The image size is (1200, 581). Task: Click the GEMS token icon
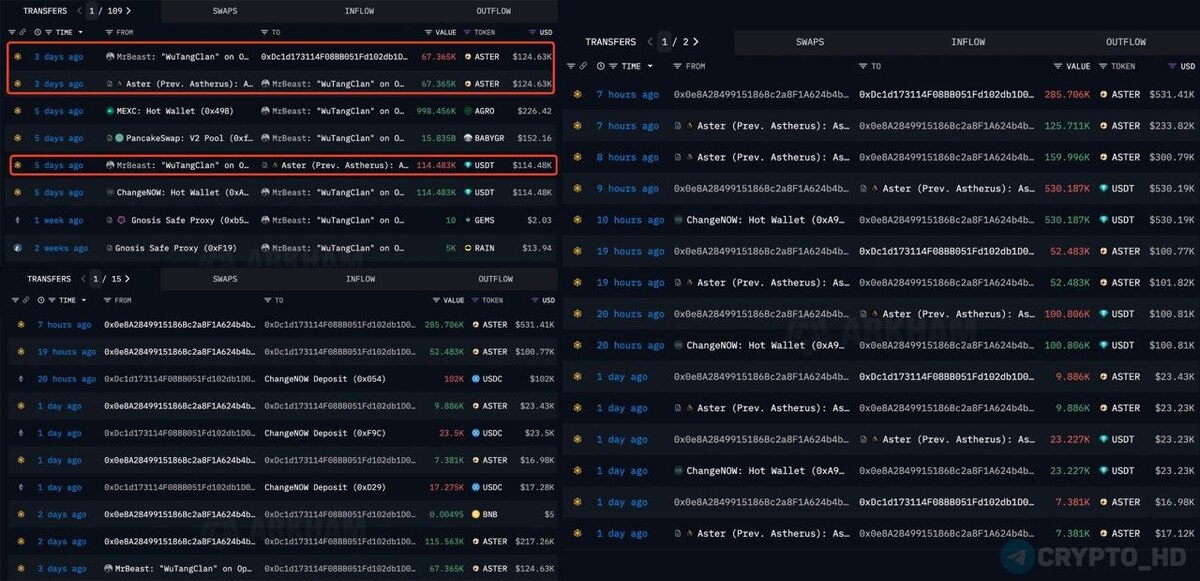click(467, 220)
